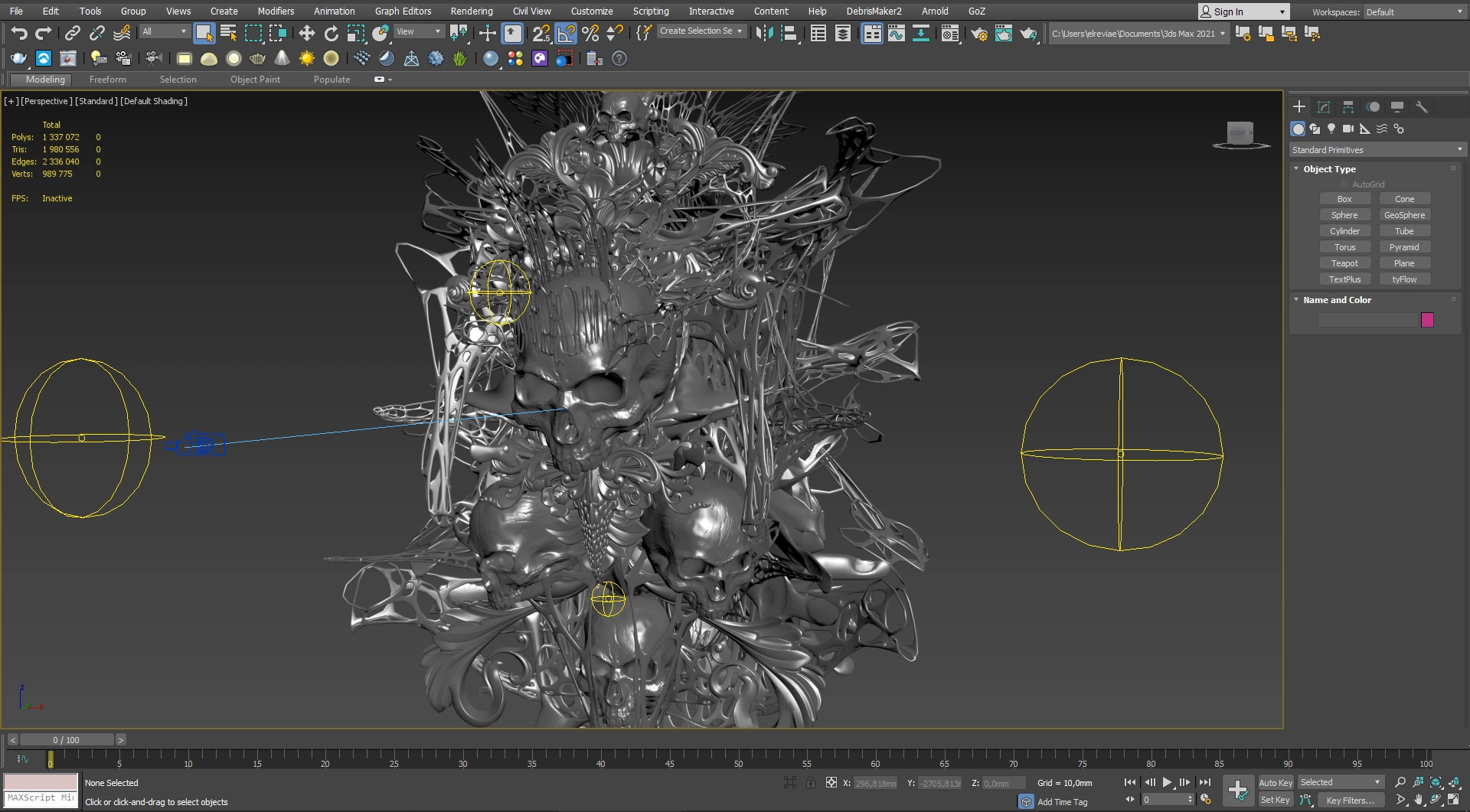Toggle Angle Snap in the toolbar
Screen dimensions: 1470x812
click(x=566, y=33)
